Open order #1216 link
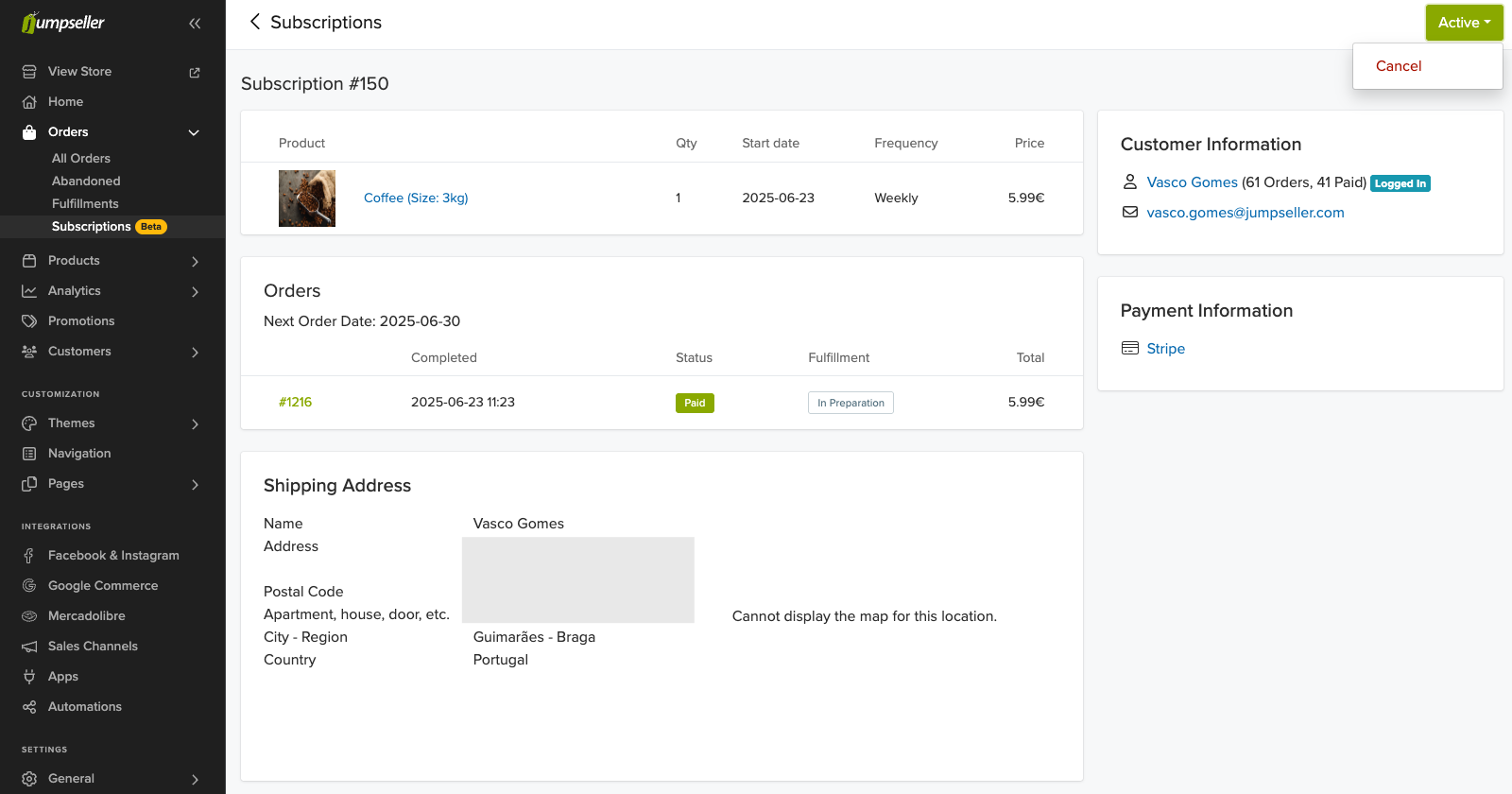 pyautogui.click(x=295, y=402)
